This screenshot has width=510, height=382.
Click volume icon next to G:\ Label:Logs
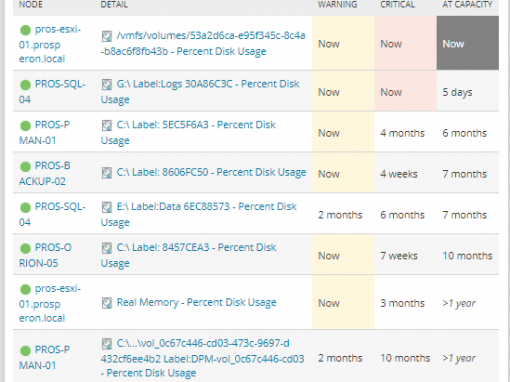[107, 84]
